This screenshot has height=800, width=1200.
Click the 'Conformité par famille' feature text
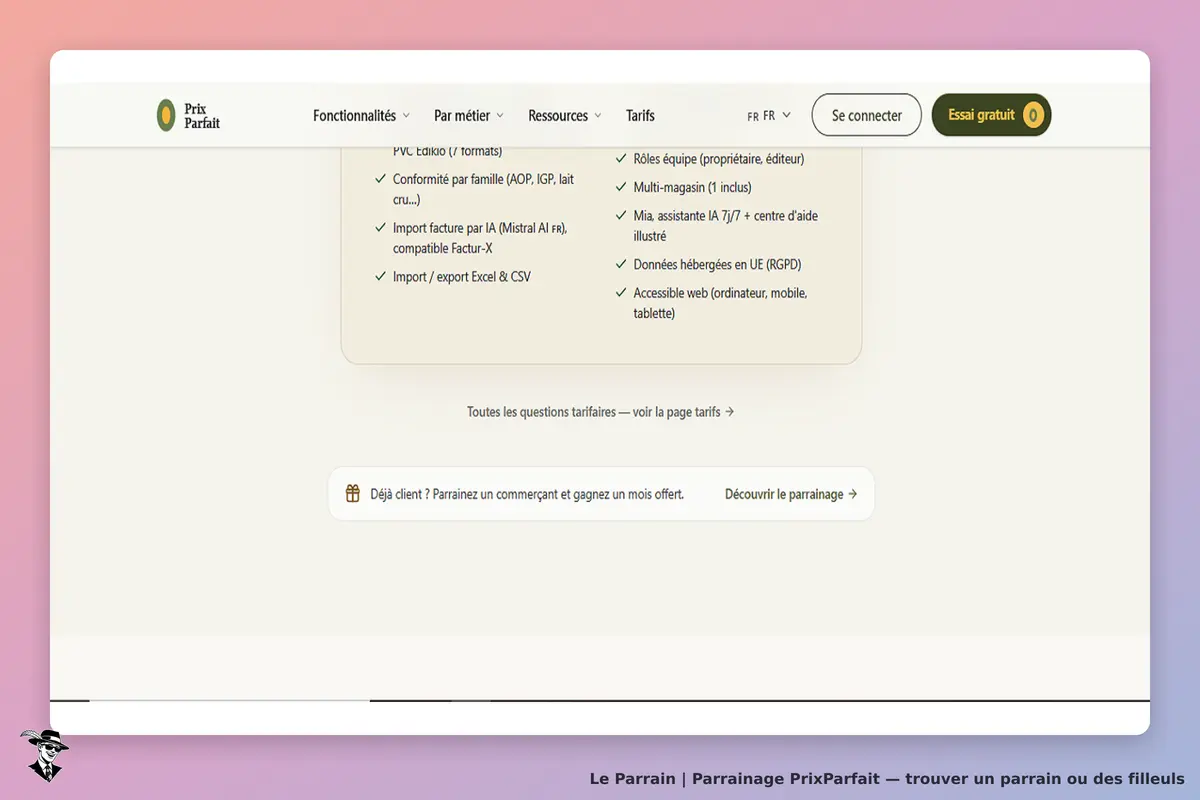pyautogui.click(x=483, y=190)
